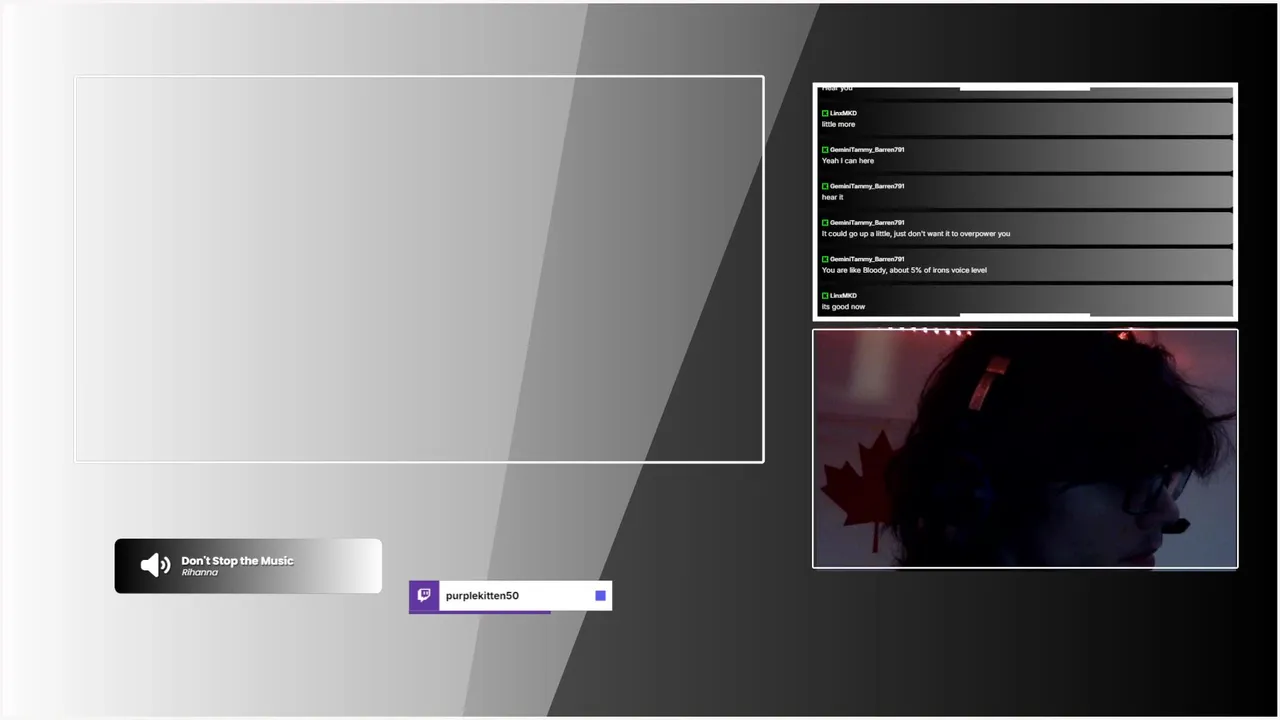
Task: Click the green badge beside the "little more" message
Action: [825, 113]
